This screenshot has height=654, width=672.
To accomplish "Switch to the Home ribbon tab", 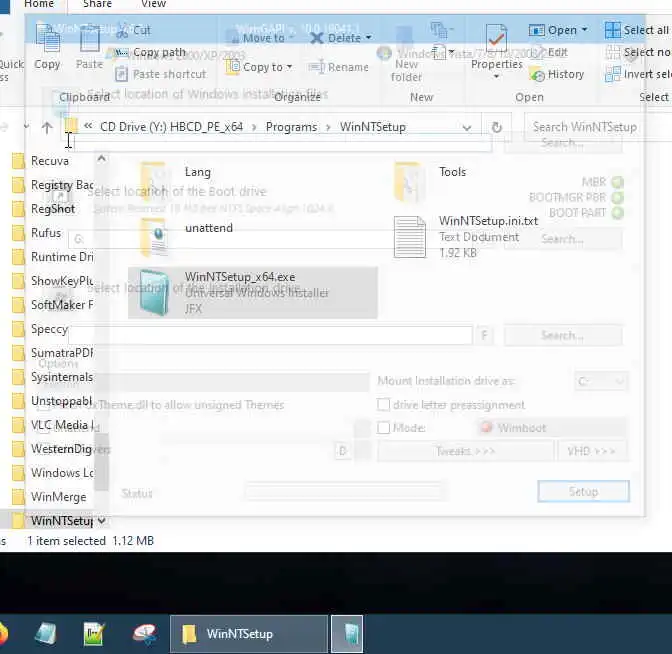I will pos(39,4).
